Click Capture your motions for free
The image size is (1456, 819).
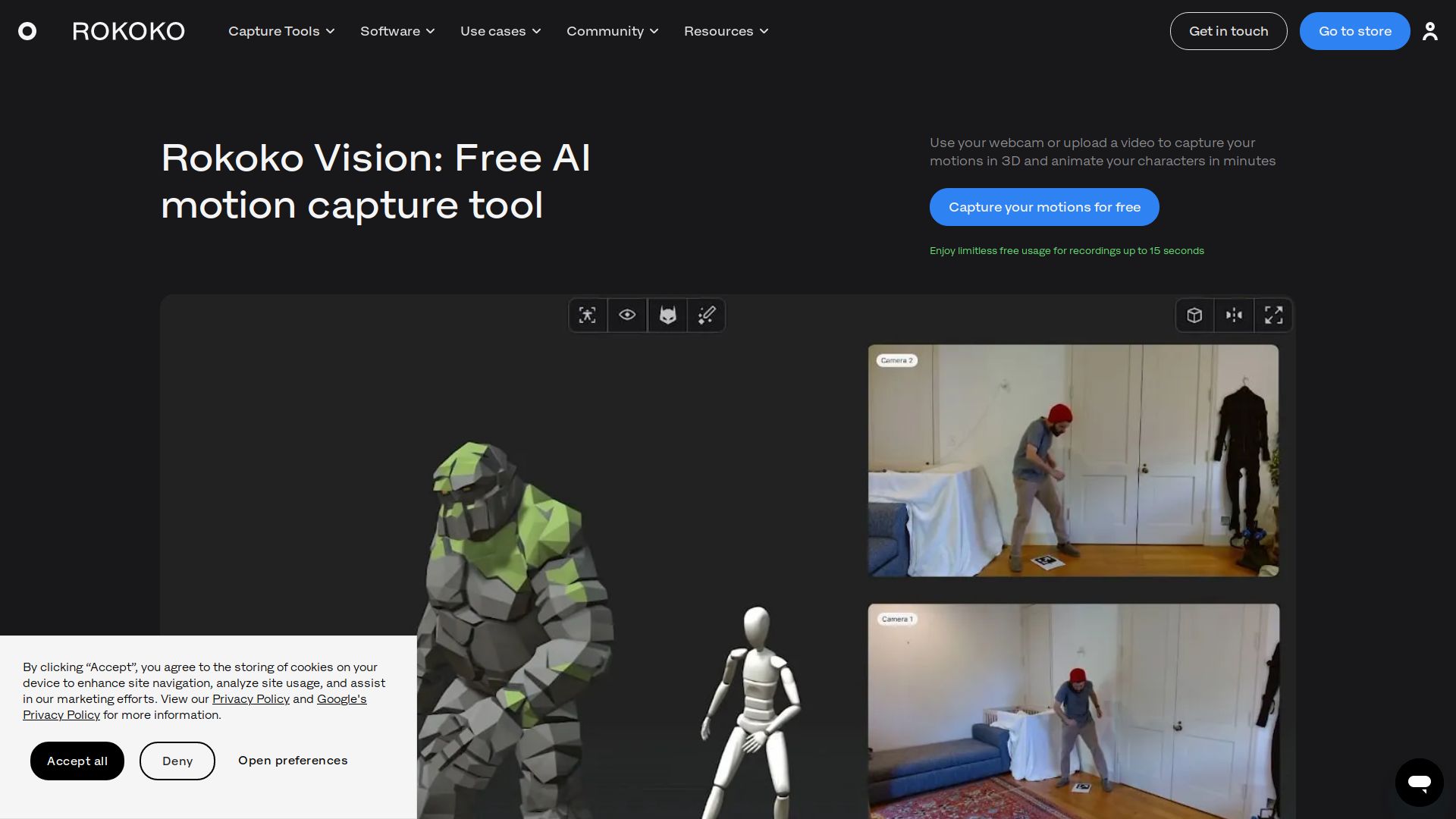[1044, 207]
